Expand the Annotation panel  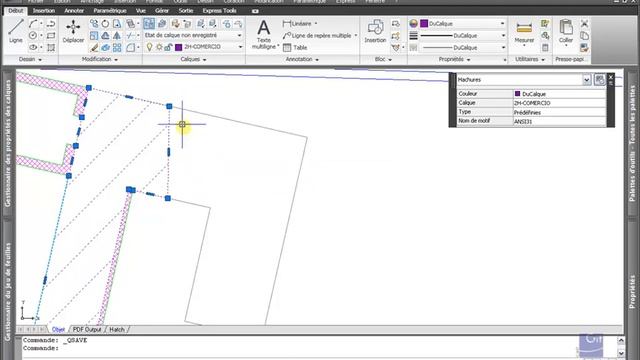click(302, 59)
